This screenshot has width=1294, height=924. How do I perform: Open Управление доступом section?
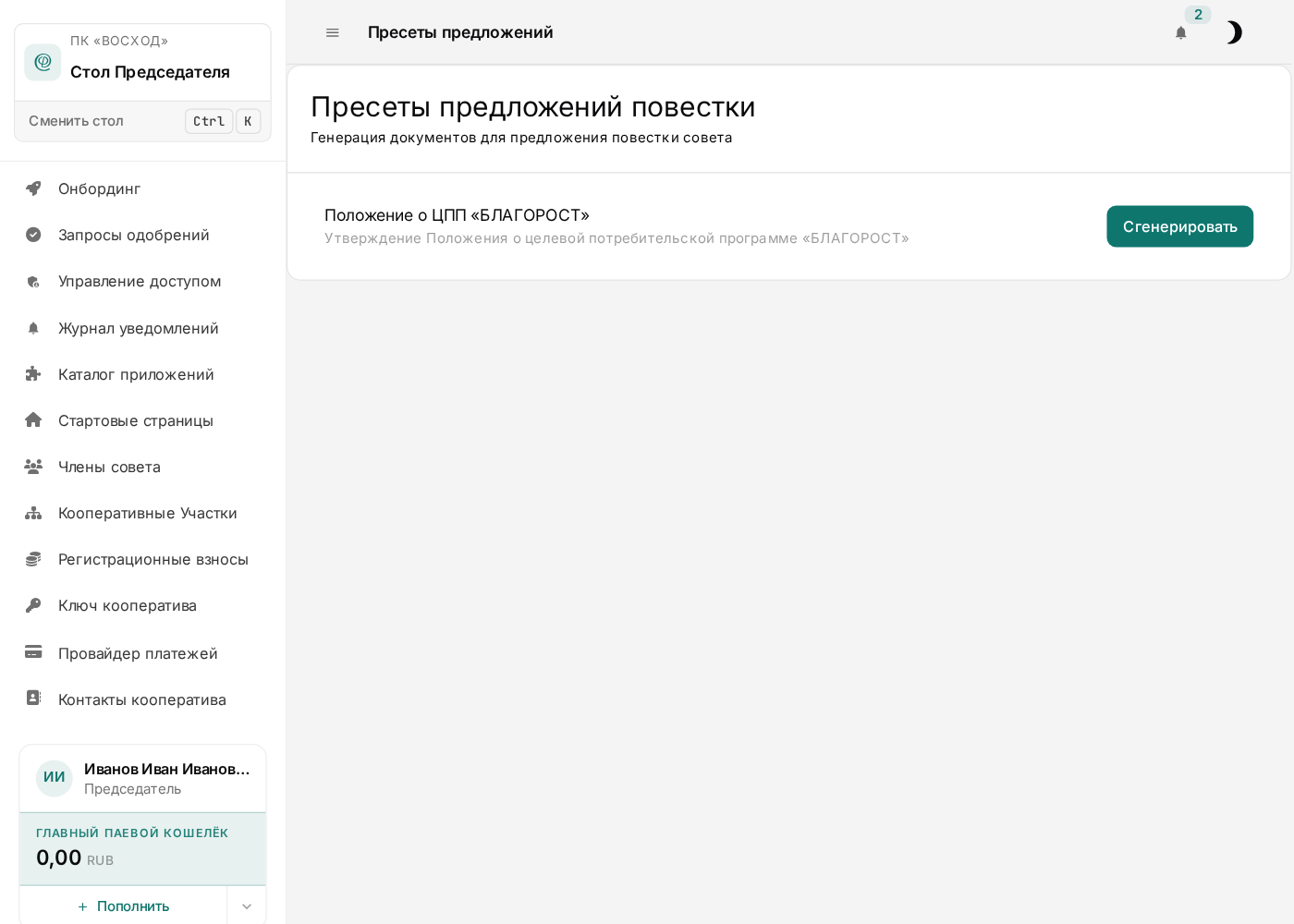coord(142,281)
